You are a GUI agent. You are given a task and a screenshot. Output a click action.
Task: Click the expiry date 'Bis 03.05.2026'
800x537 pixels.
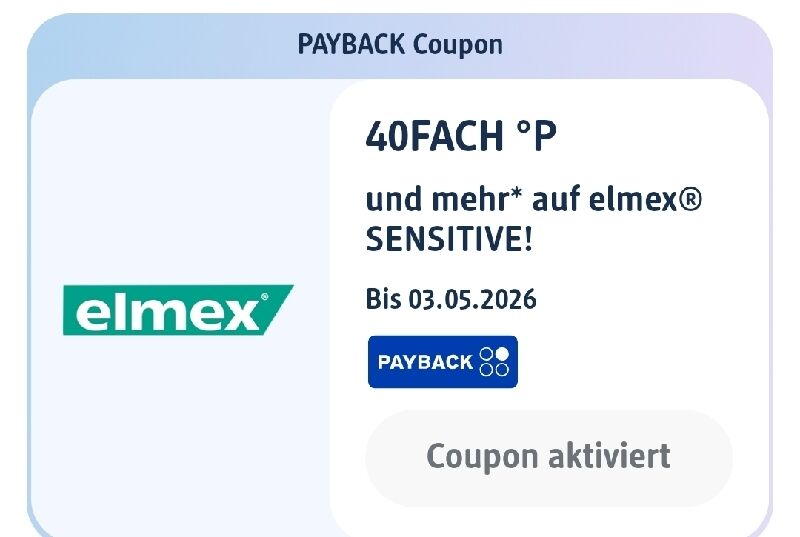coord(451,299)
